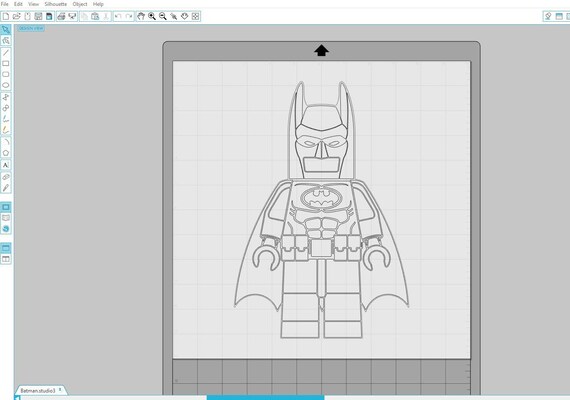Select the Regular Polygon tool

[6, 153]
